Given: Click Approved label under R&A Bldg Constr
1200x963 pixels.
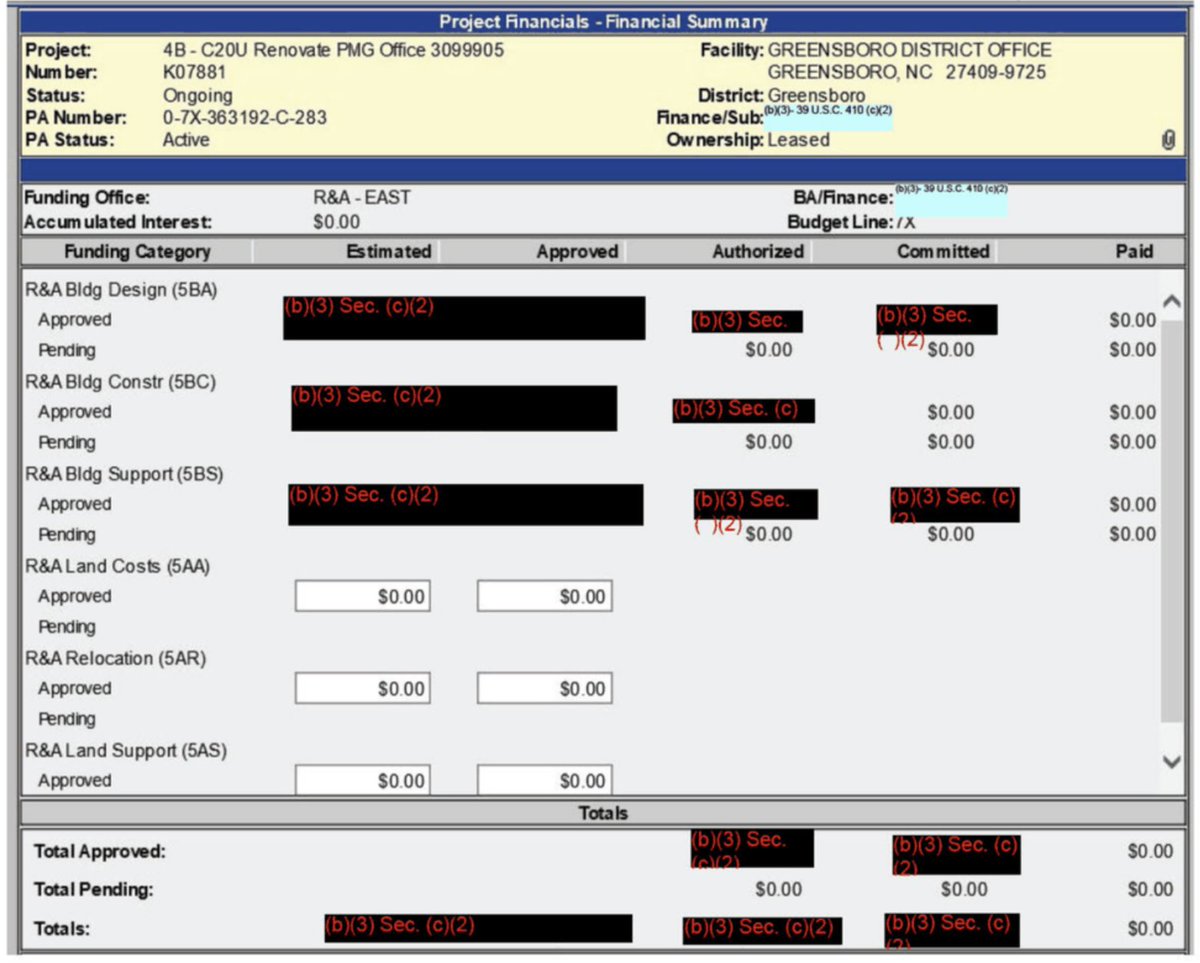Looking at the screenshot, I should (75, 412).
